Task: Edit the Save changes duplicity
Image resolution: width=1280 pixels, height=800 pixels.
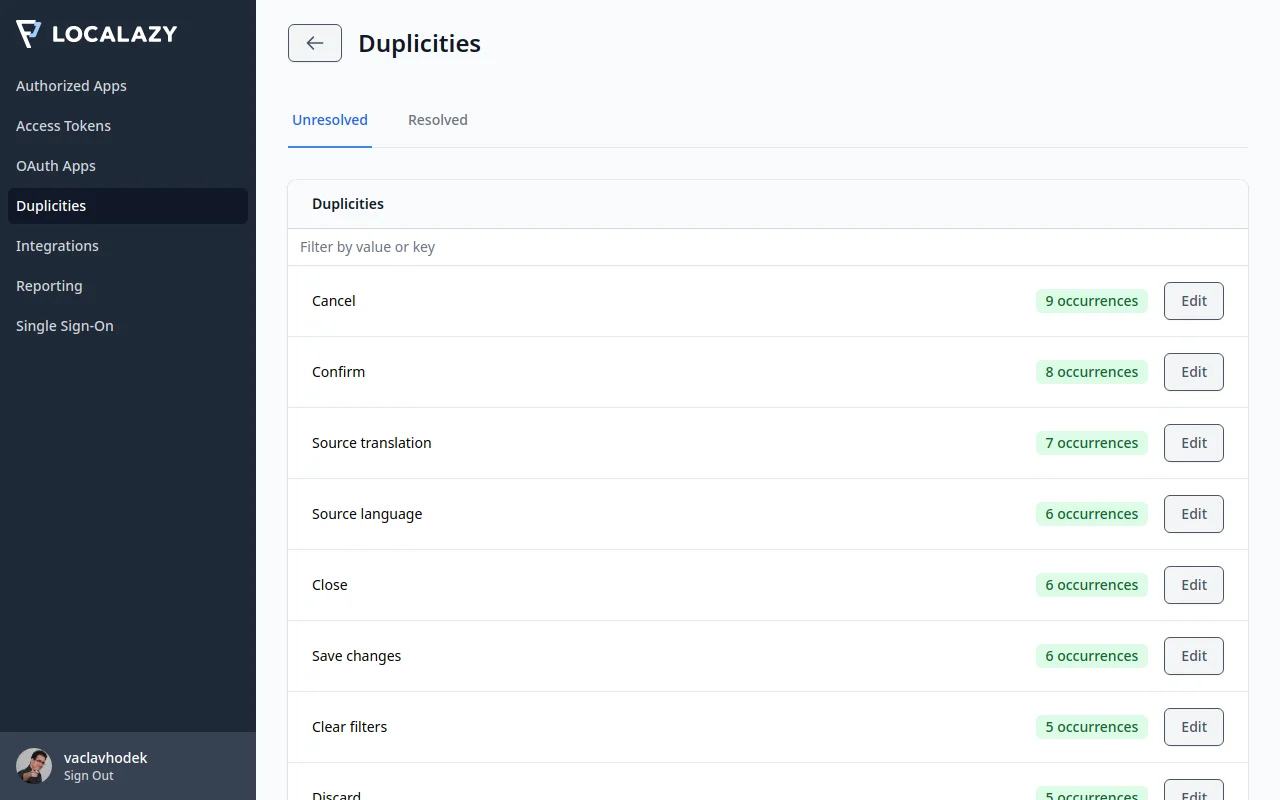Action: (1193, 656)
